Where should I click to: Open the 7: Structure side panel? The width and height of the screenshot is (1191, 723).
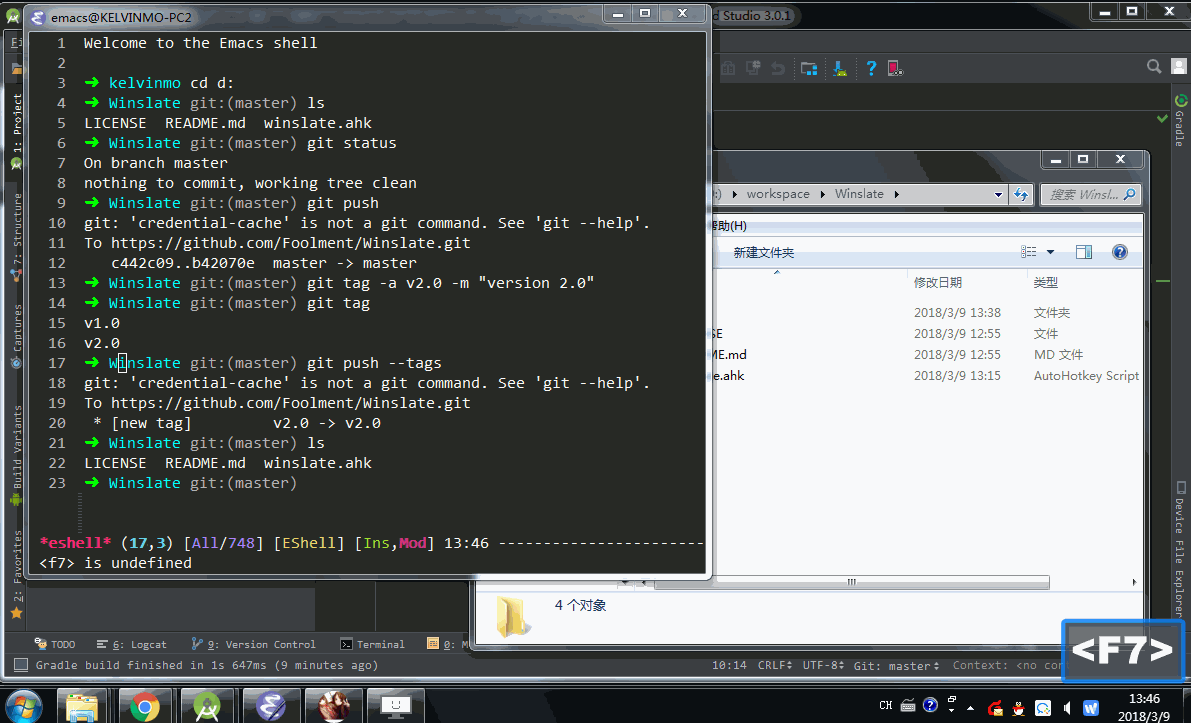[x=17, y=237]
